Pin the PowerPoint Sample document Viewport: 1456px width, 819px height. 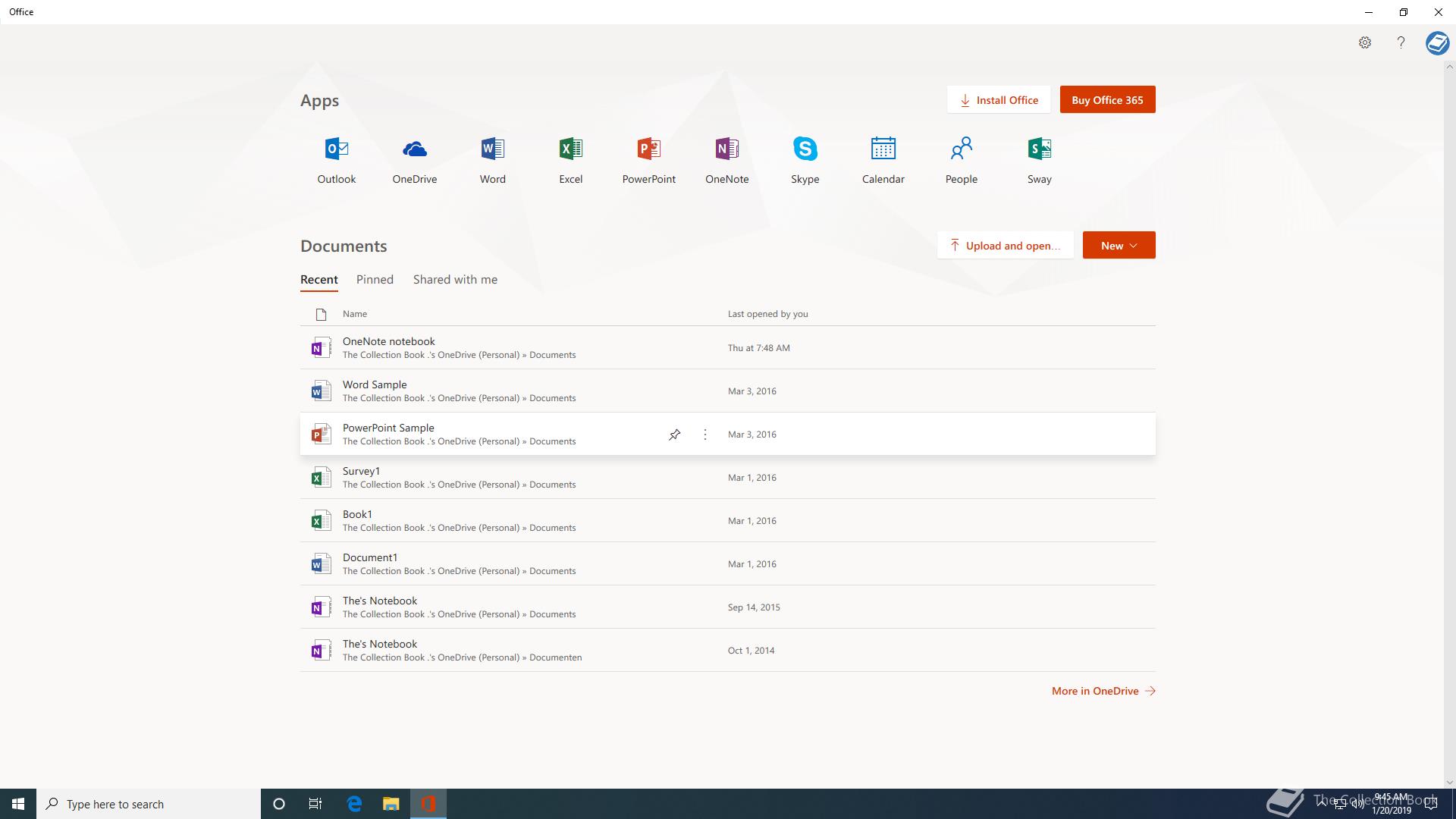[x=674, y=435]
